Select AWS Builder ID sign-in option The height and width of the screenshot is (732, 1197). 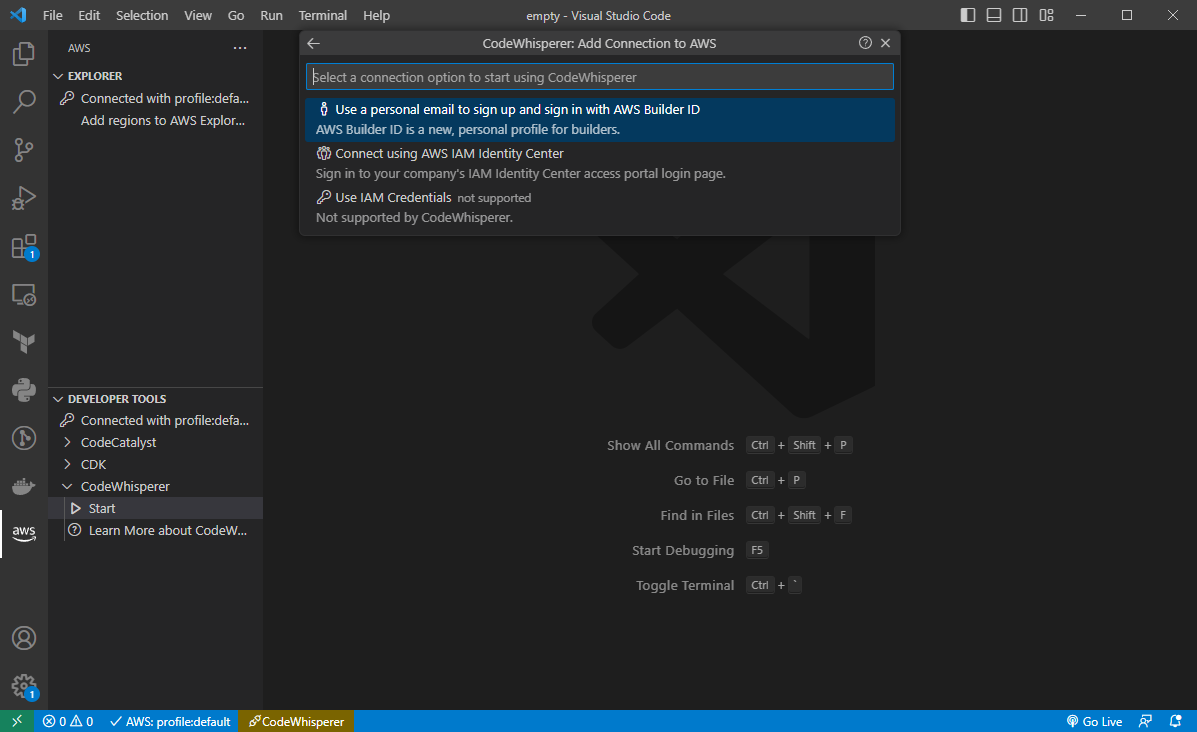(x=599, y=120)
